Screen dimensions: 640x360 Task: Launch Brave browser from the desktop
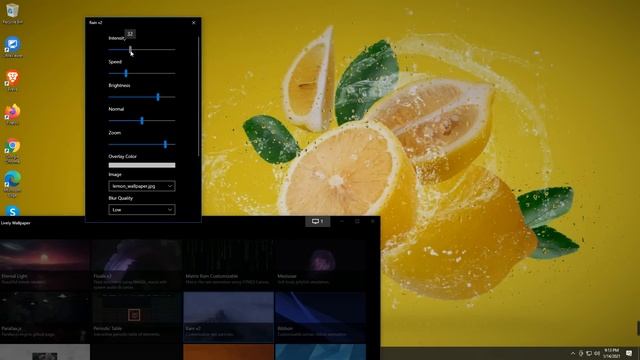[x=12, y=80]
